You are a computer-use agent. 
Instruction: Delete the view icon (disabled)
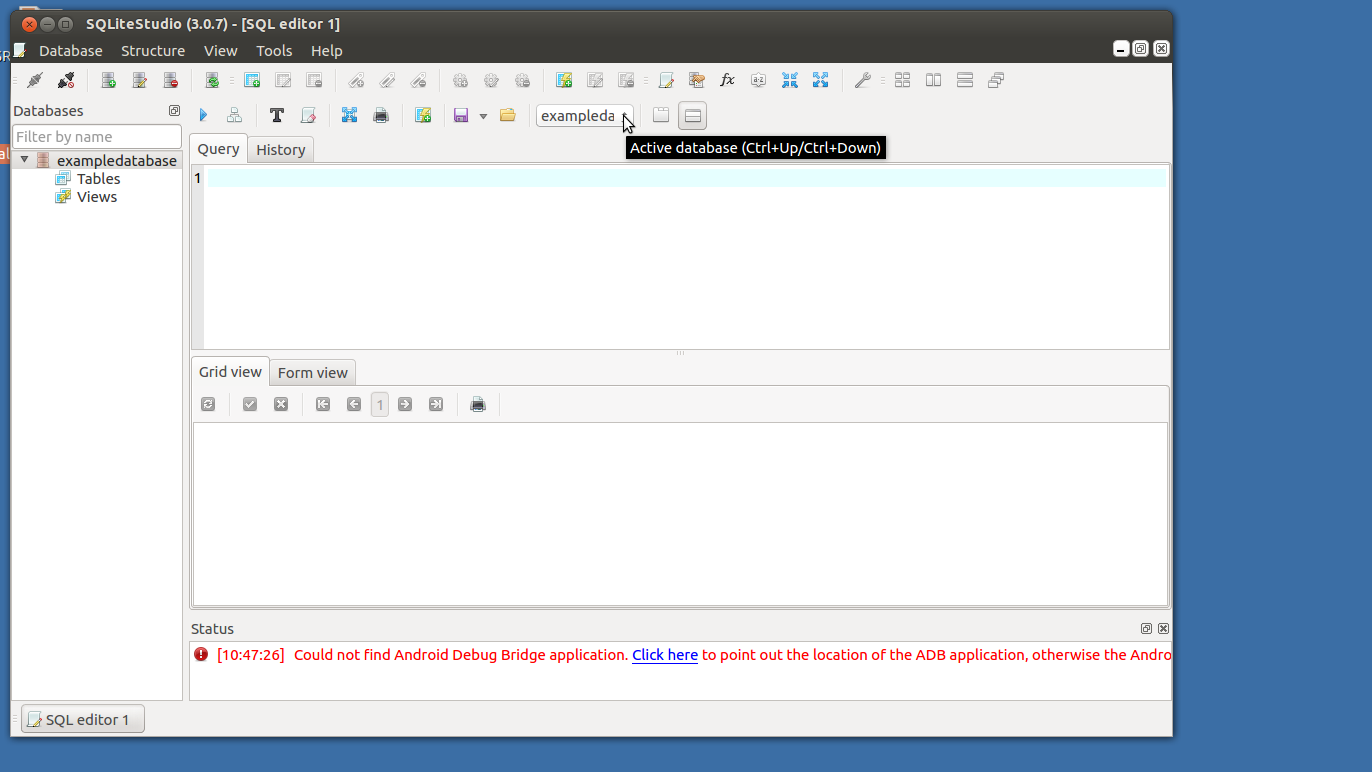pyautogui.click(x=626, y=80)
